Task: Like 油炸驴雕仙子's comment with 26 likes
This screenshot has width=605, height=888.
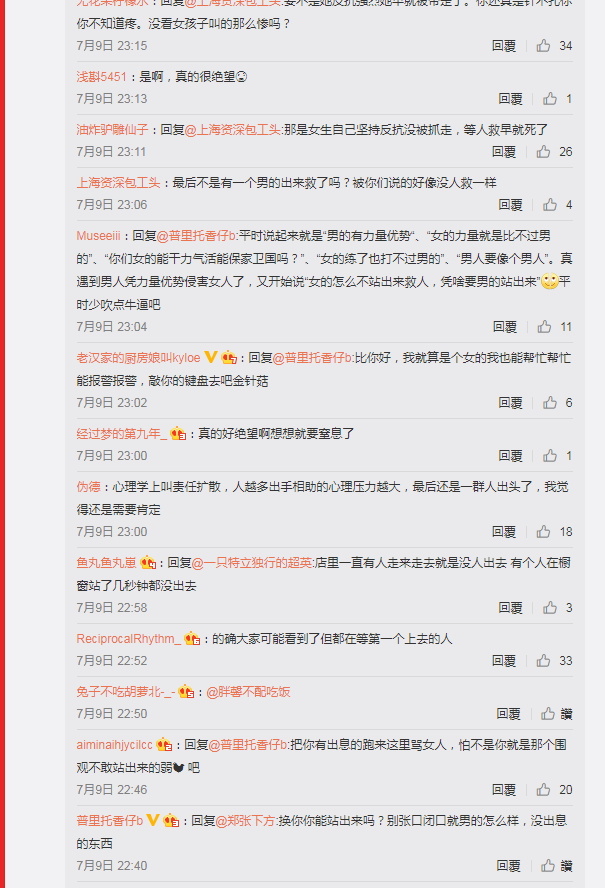Action: tap(543, 152)
